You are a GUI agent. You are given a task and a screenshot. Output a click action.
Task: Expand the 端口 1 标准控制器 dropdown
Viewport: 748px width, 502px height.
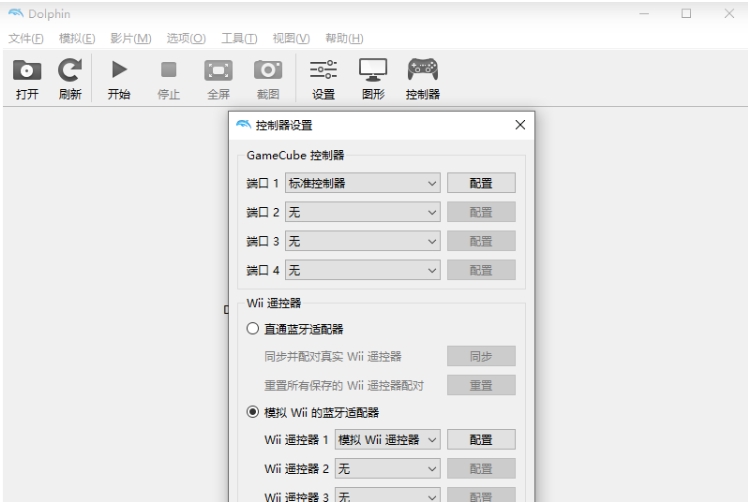pos(363,183)
